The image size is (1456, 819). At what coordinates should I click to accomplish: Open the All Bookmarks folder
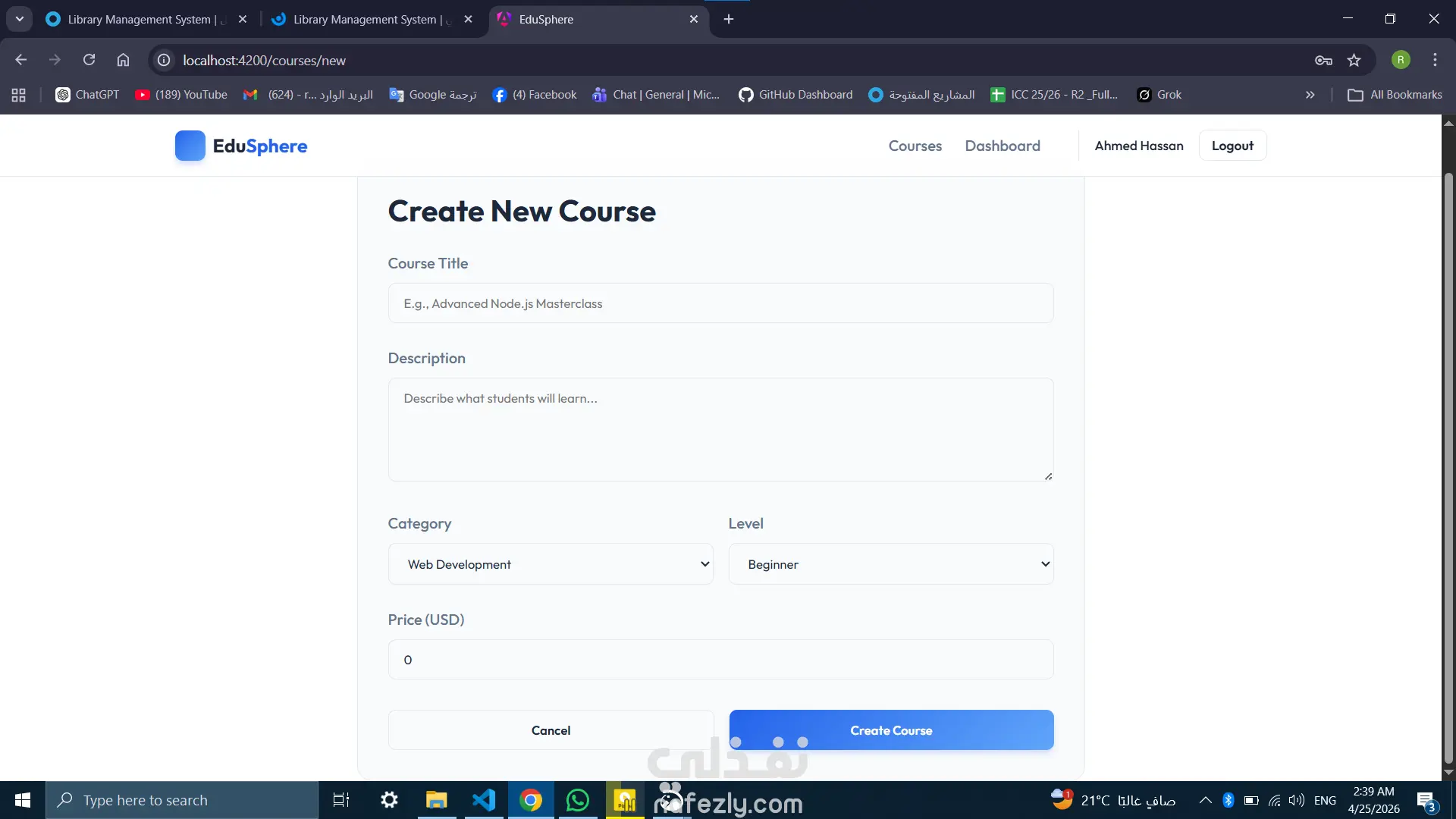[x=1395, y=95]
